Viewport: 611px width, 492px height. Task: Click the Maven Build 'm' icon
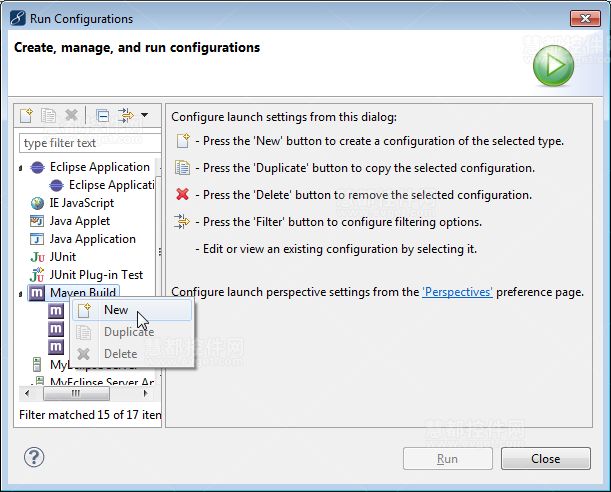pyautogui.click(x=37, y=293)
